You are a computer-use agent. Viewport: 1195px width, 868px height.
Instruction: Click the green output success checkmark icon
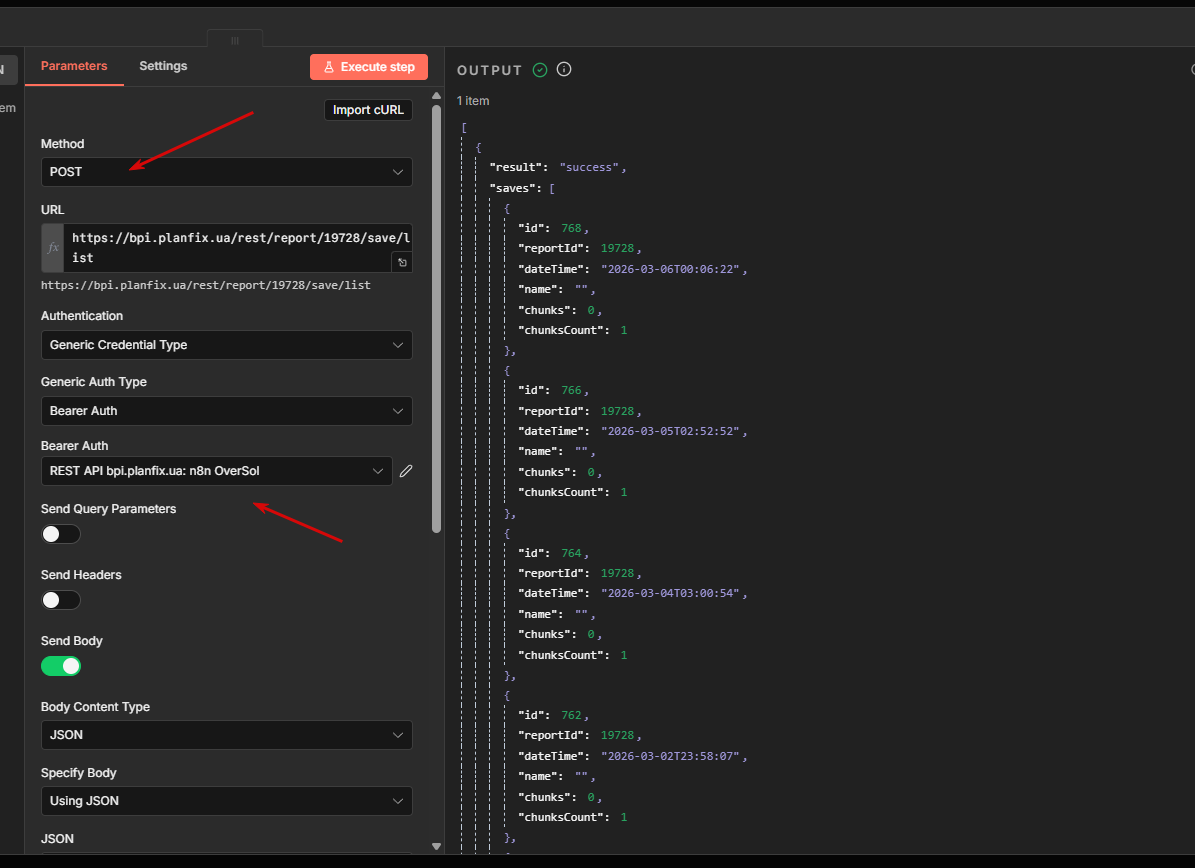[540, 70]
